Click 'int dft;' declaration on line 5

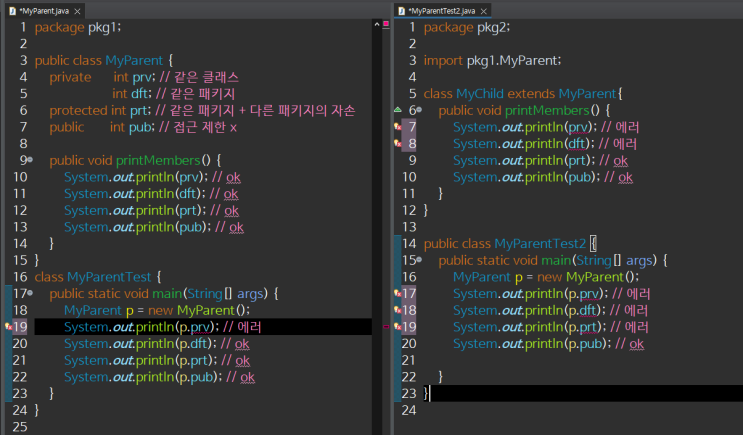(132, 94)
